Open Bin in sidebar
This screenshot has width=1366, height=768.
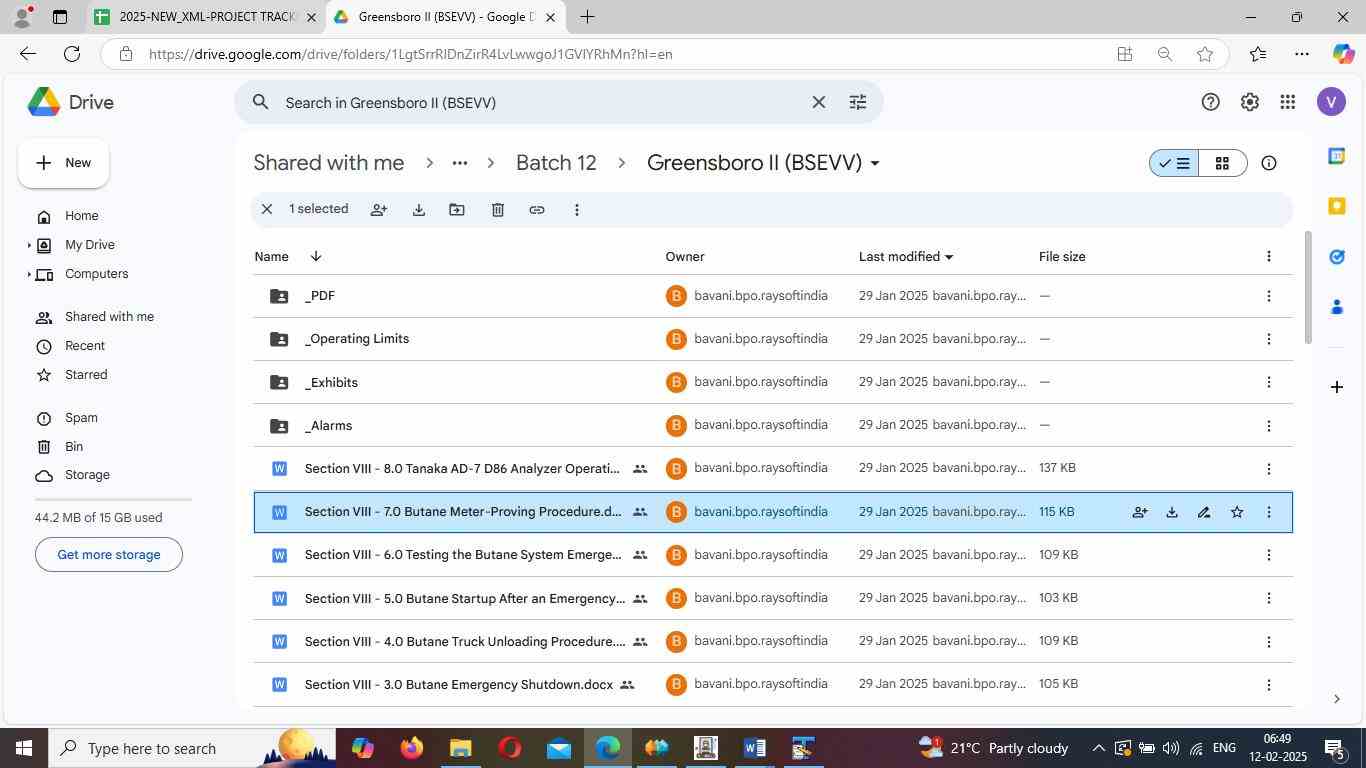(74, 447)
